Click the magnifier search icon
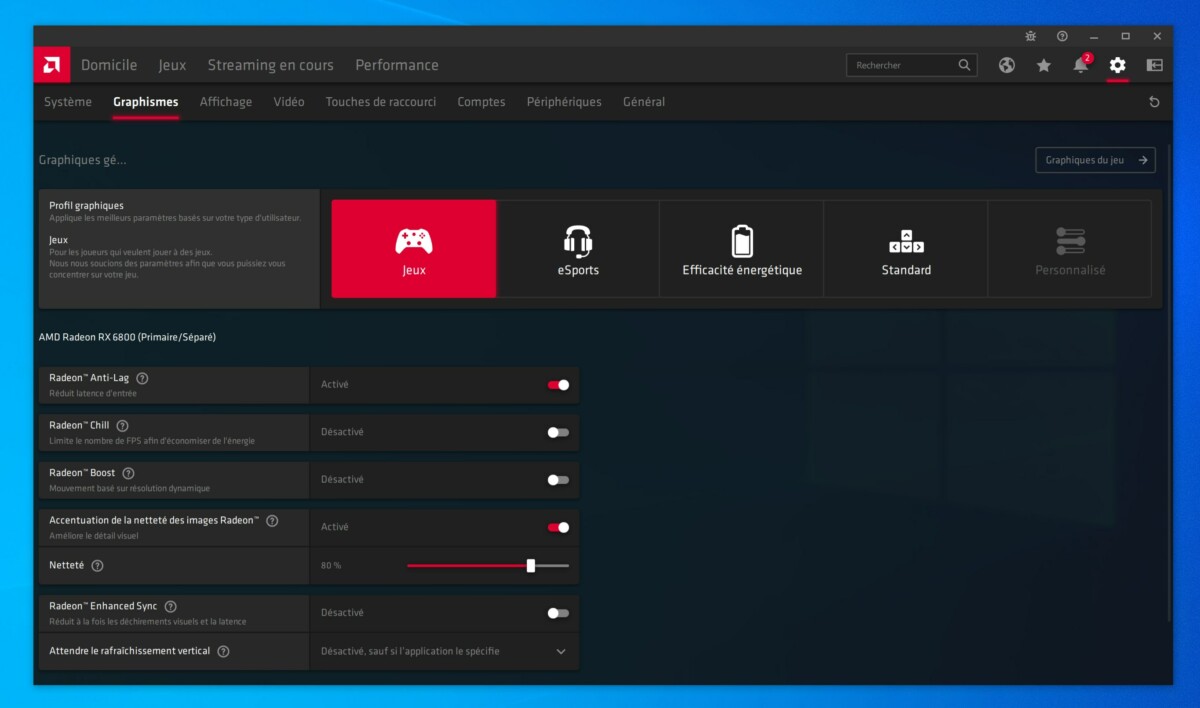The height and width of the screenshot is (708, 1200). (964, 65)
